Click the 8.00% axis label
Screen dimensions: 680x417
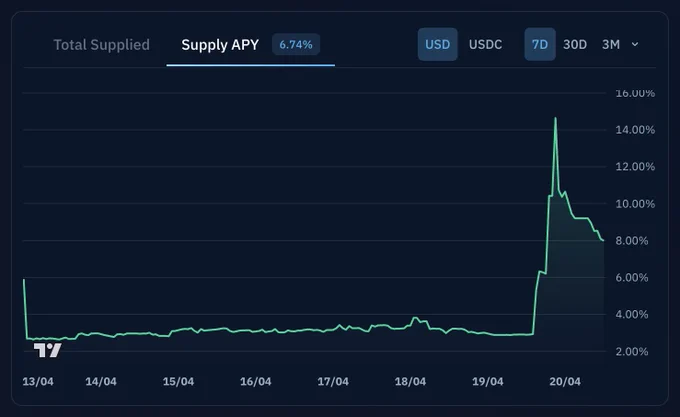(x=631, y=241)
